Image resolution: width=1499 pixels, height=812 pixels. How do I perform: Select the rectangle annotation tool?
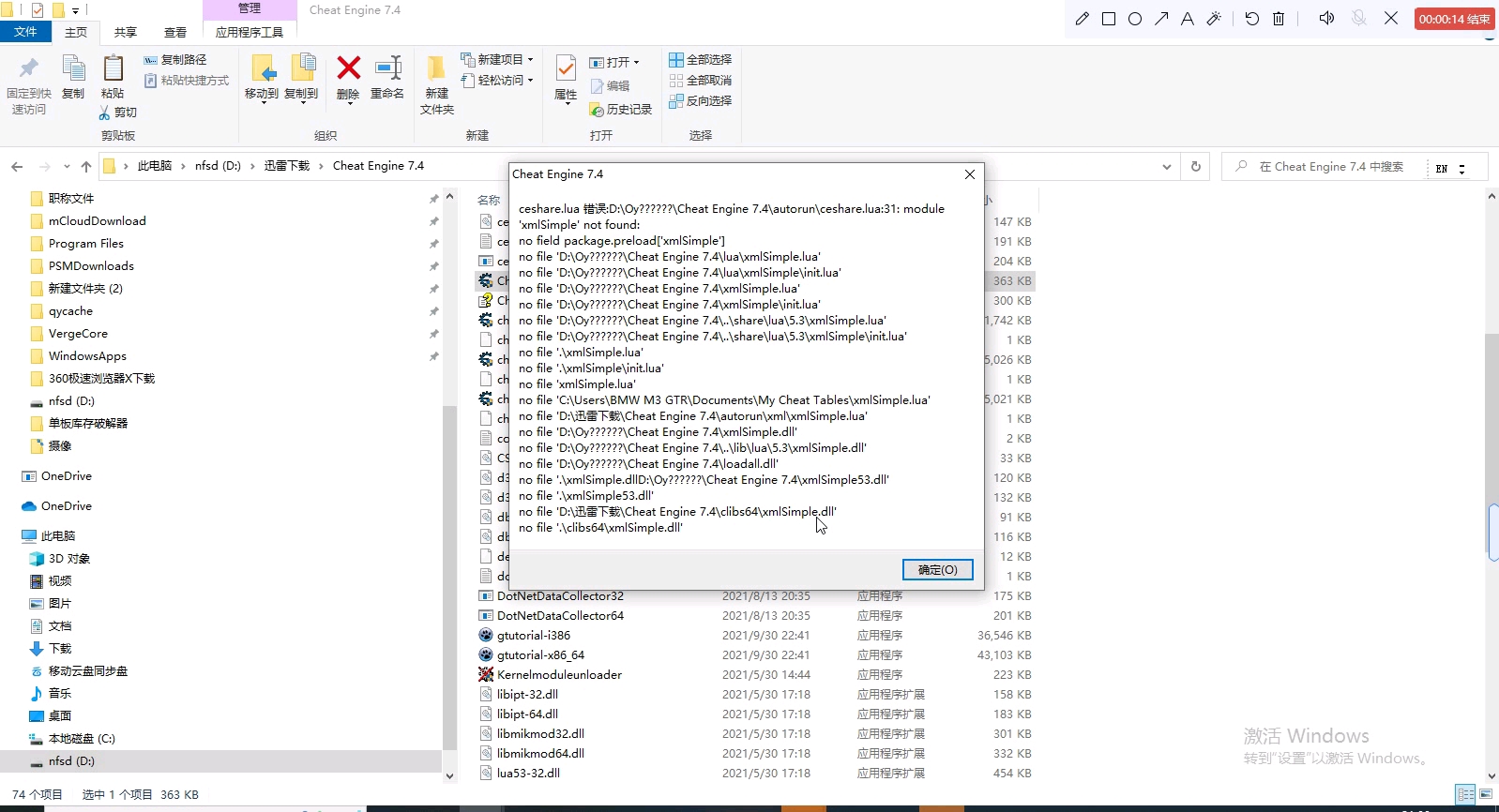1109,19
